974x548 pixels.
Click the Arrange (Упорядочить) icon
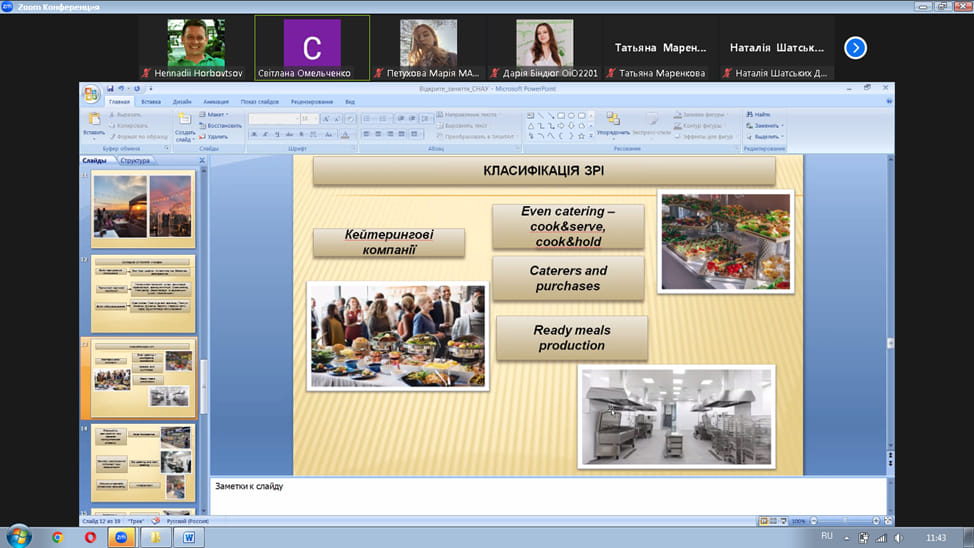click(613, 122)
